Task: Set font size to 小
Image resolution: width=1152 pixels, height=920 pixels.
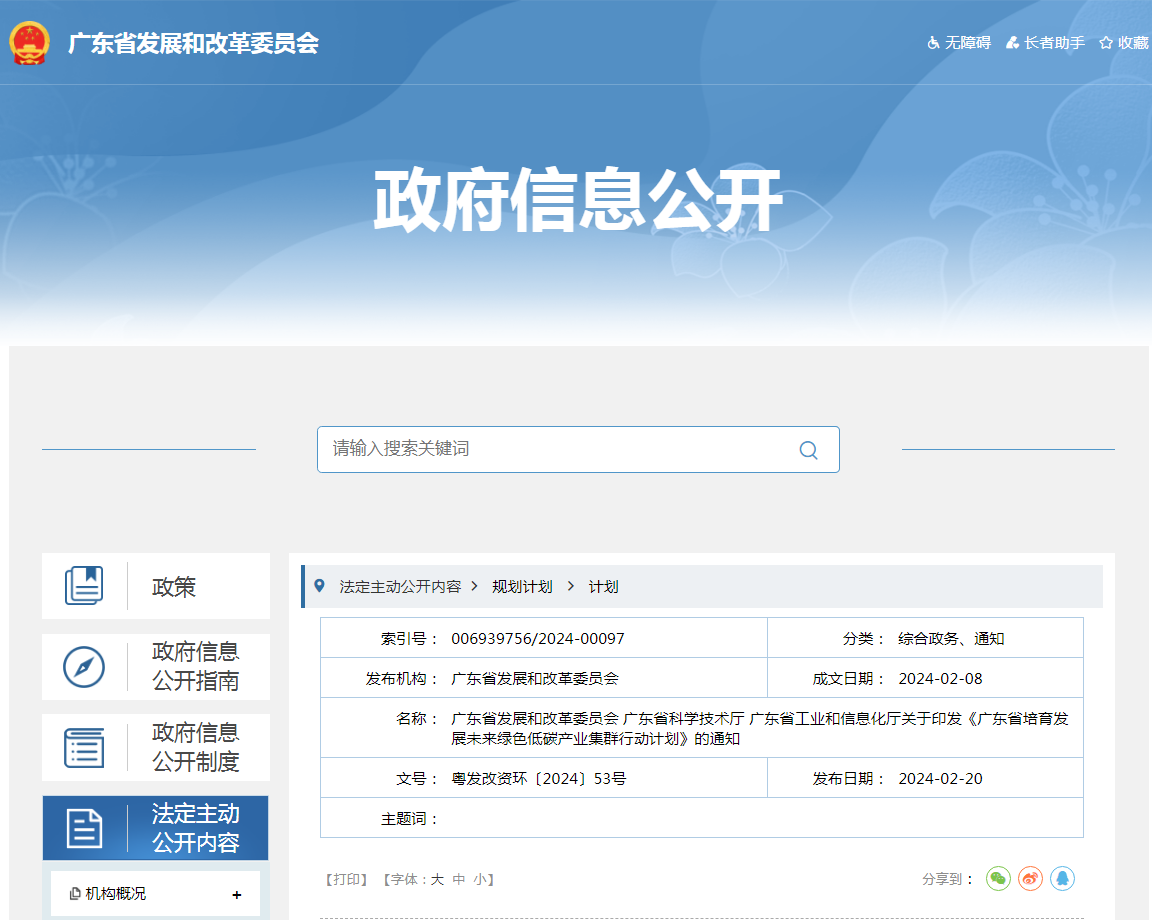Action: 480,880
